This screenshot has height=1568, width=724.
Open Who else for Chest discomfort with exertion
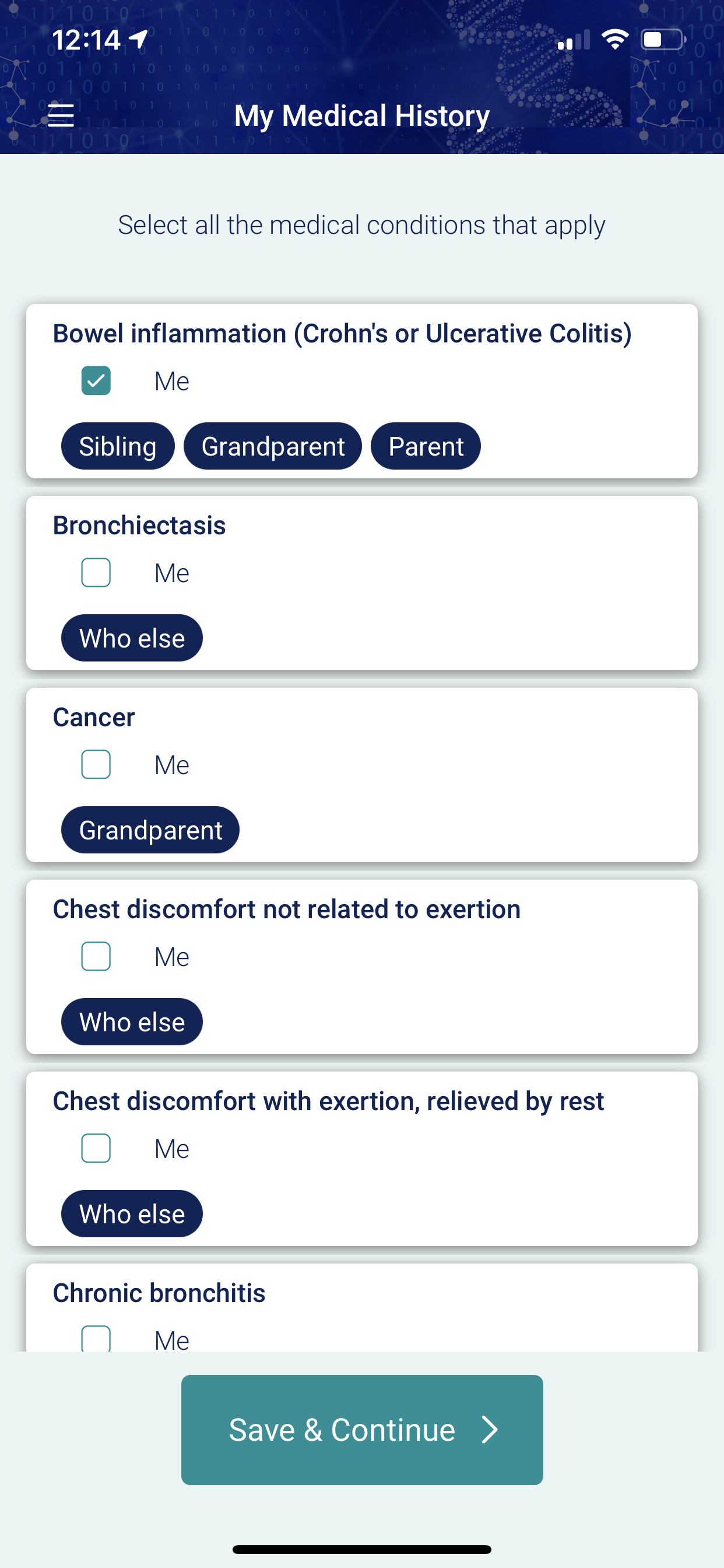coord(132,1213)
